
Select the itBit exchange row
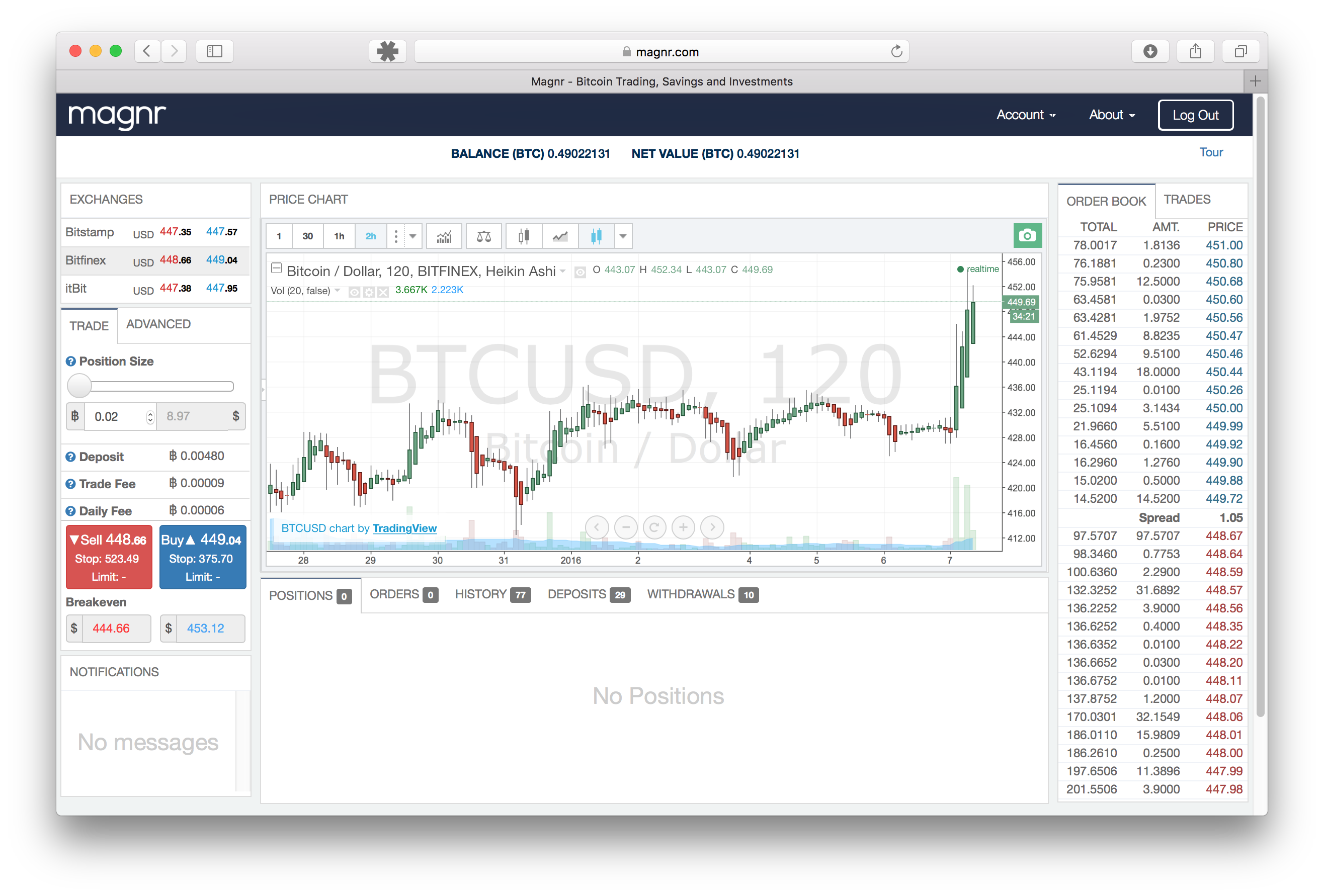pos(155,289)
